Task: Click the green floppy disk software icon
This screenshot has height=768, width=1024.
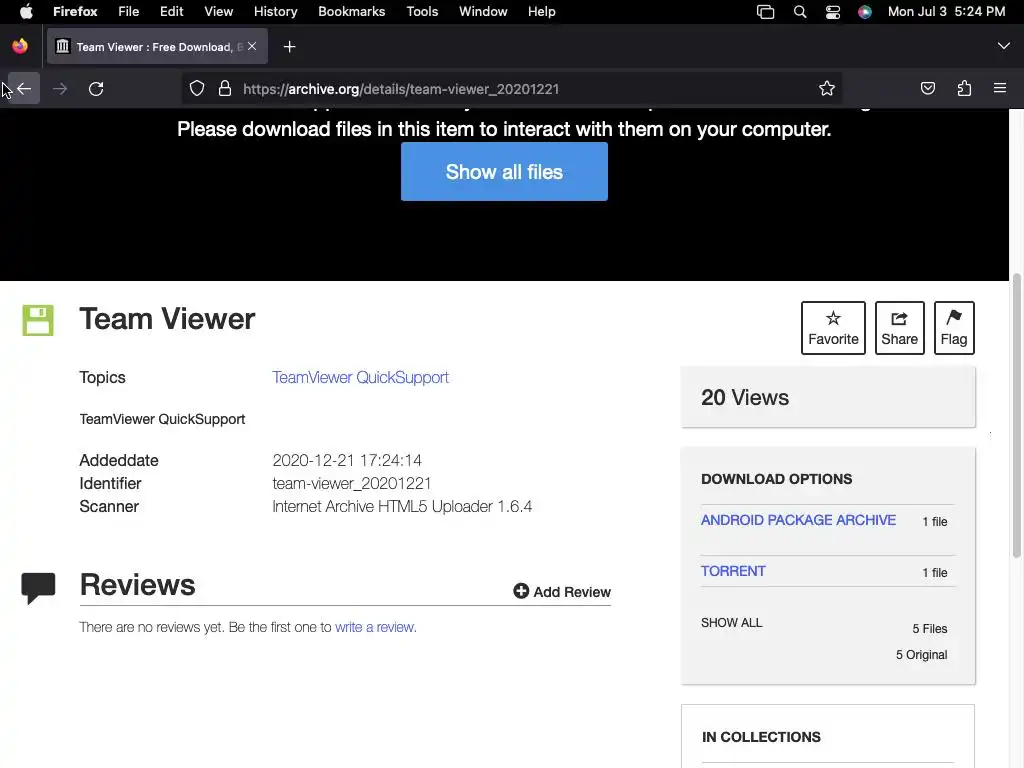Action: pyautogui.click(x=38, y=320)
